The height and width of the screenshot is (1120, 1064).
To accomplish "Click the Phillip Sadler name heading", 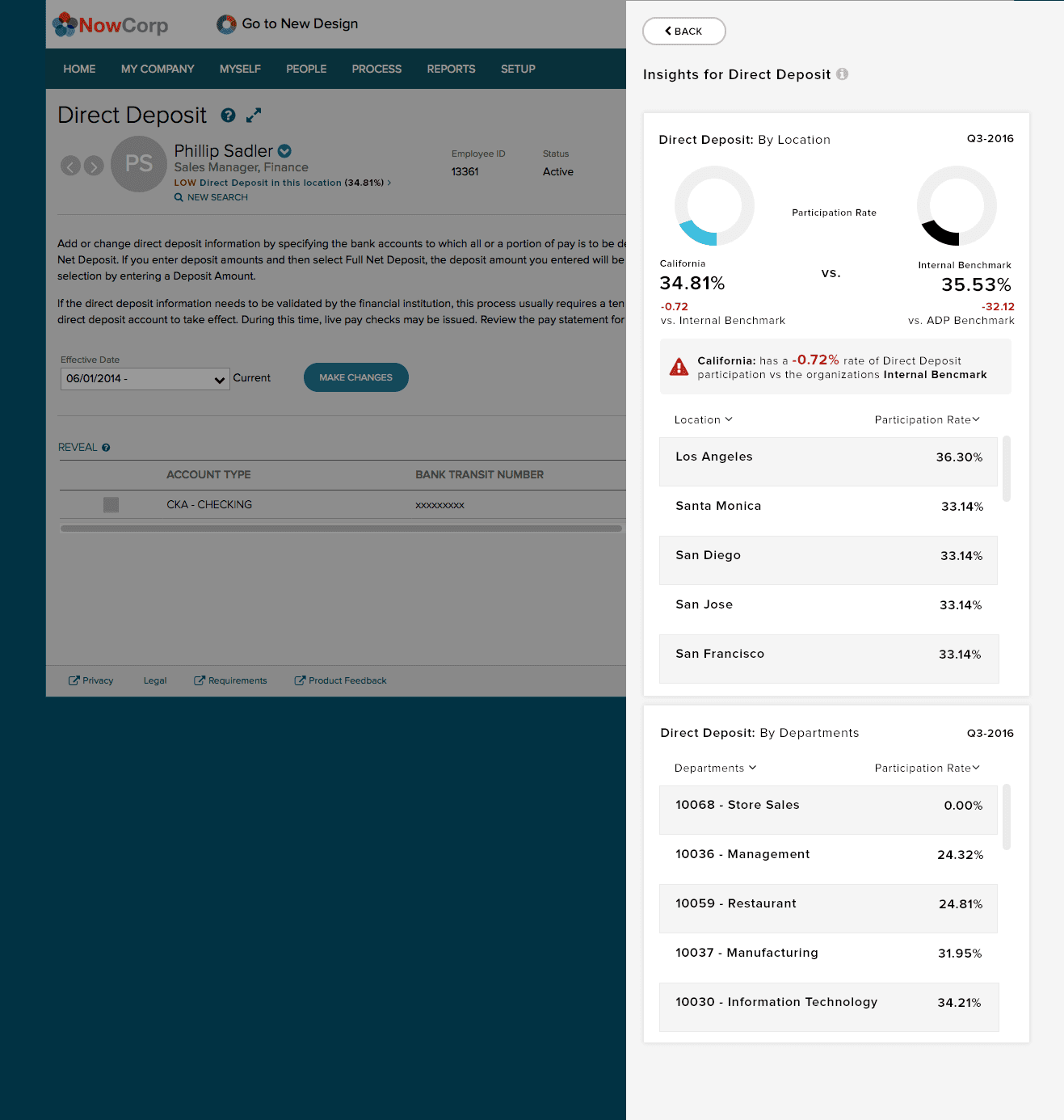I will point(224,151).
